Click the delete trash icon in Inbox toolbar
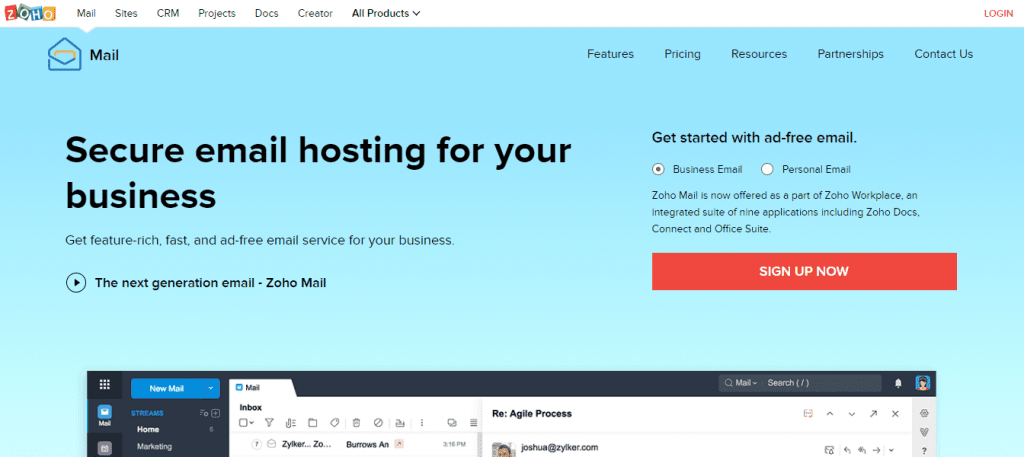Viewport: 1024px width, 457px height. [357, 422]
